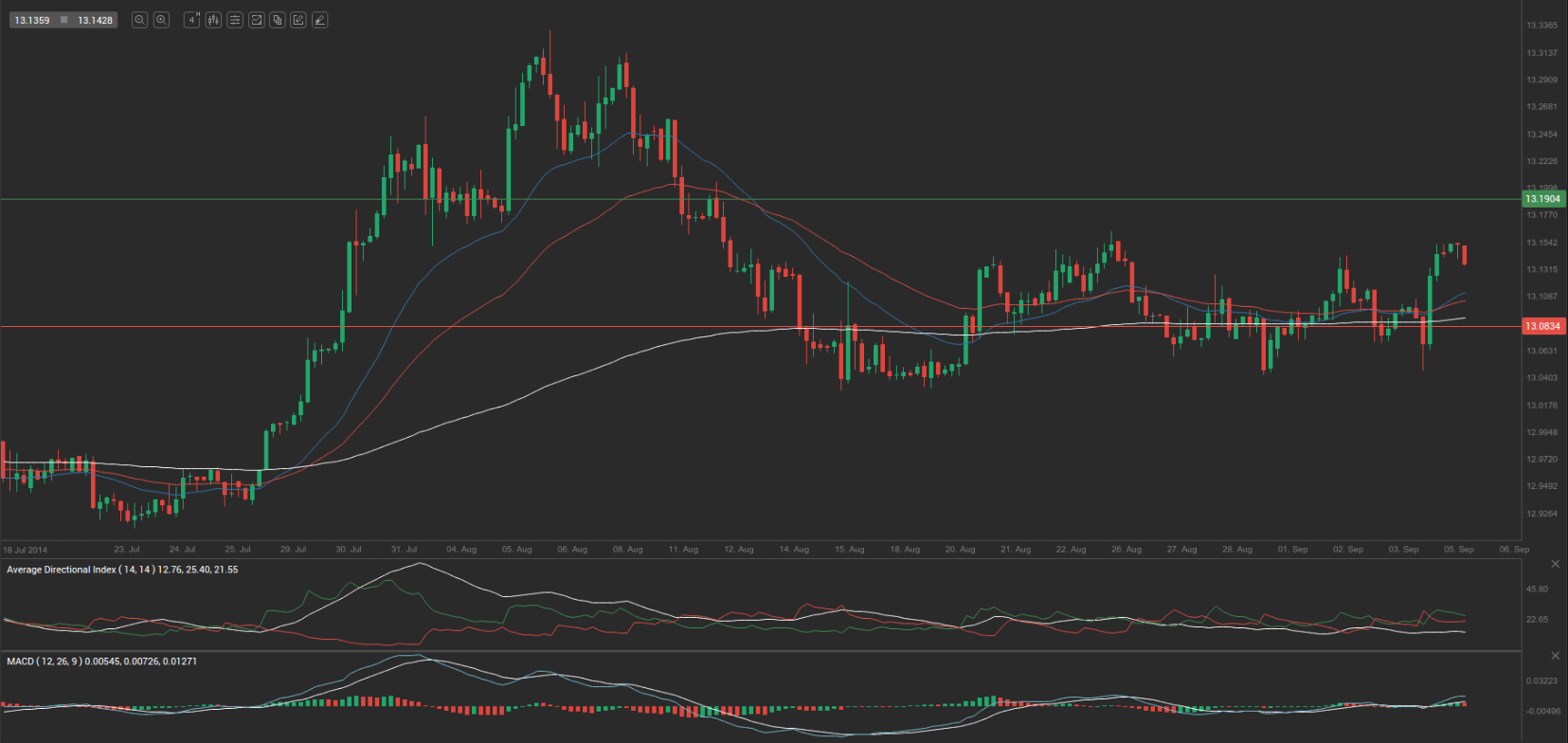Zoom out the price chart

tap(139, 20)
